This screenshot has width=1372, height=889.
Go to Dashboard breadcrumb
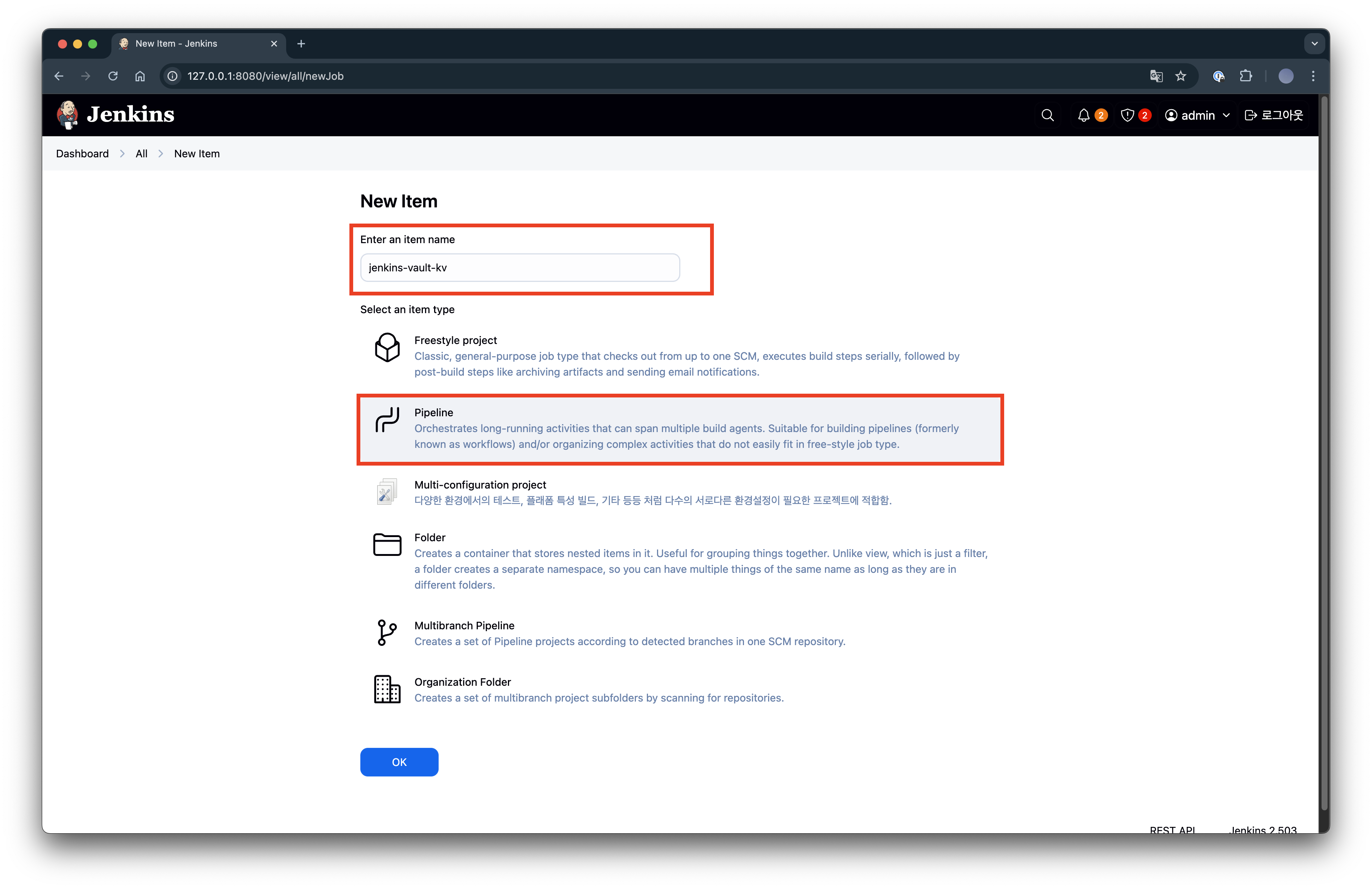pos(82,154)
